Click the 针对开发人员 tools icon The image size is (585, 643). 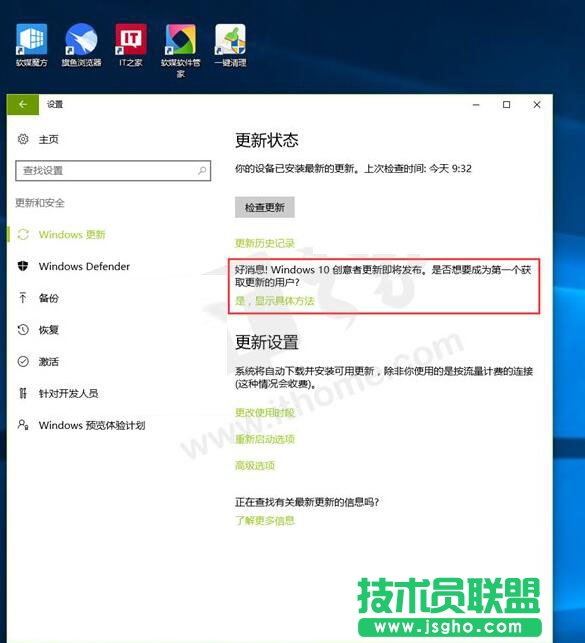pyautogui.click(x=23, y=393)
